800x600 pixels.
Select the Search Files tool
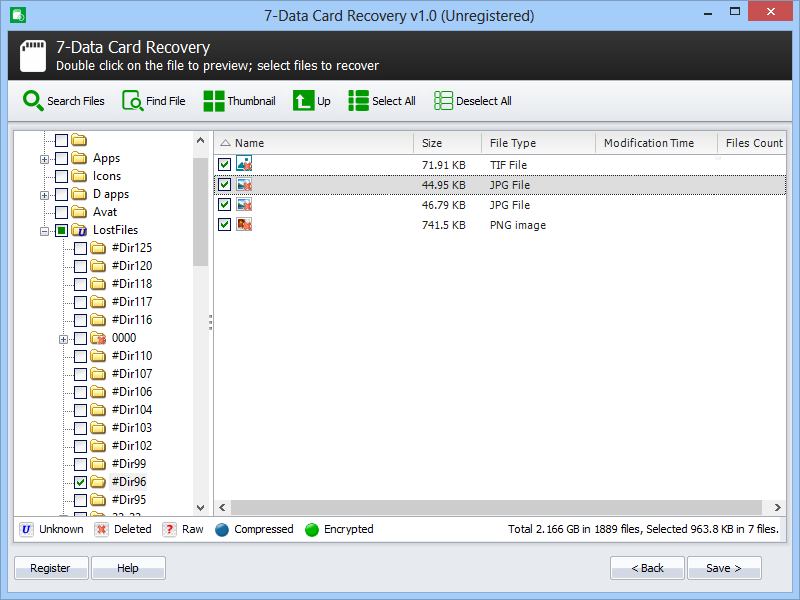click(x=63, y=100)
